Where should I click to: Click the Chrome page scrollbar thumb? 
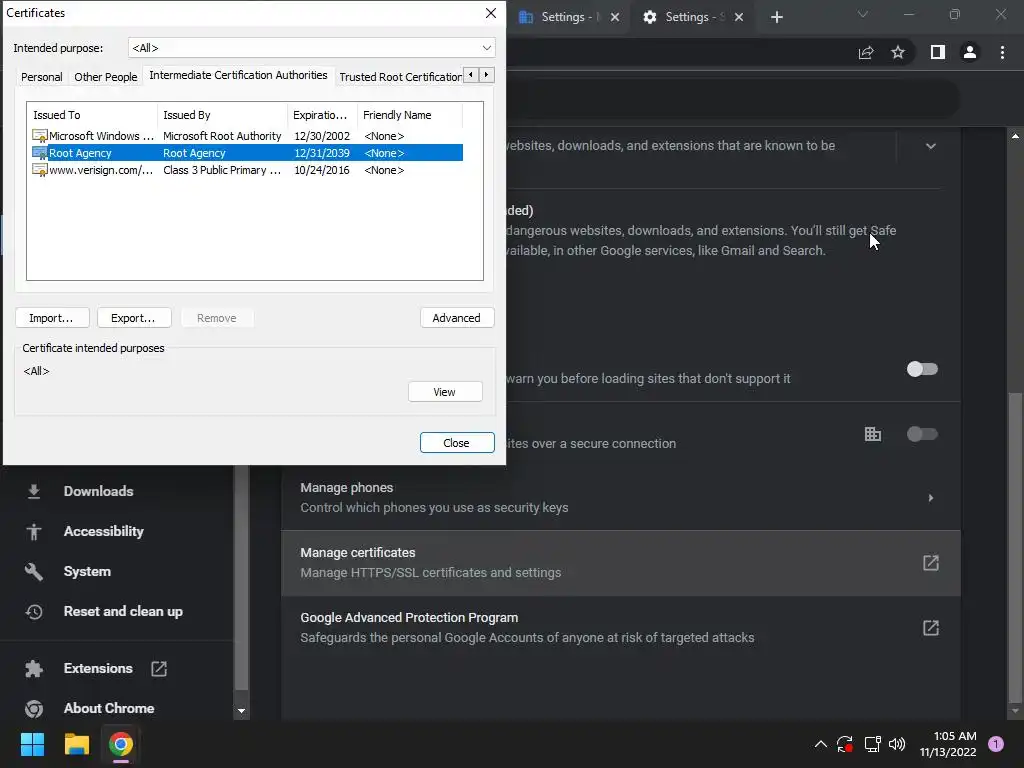1014,546
